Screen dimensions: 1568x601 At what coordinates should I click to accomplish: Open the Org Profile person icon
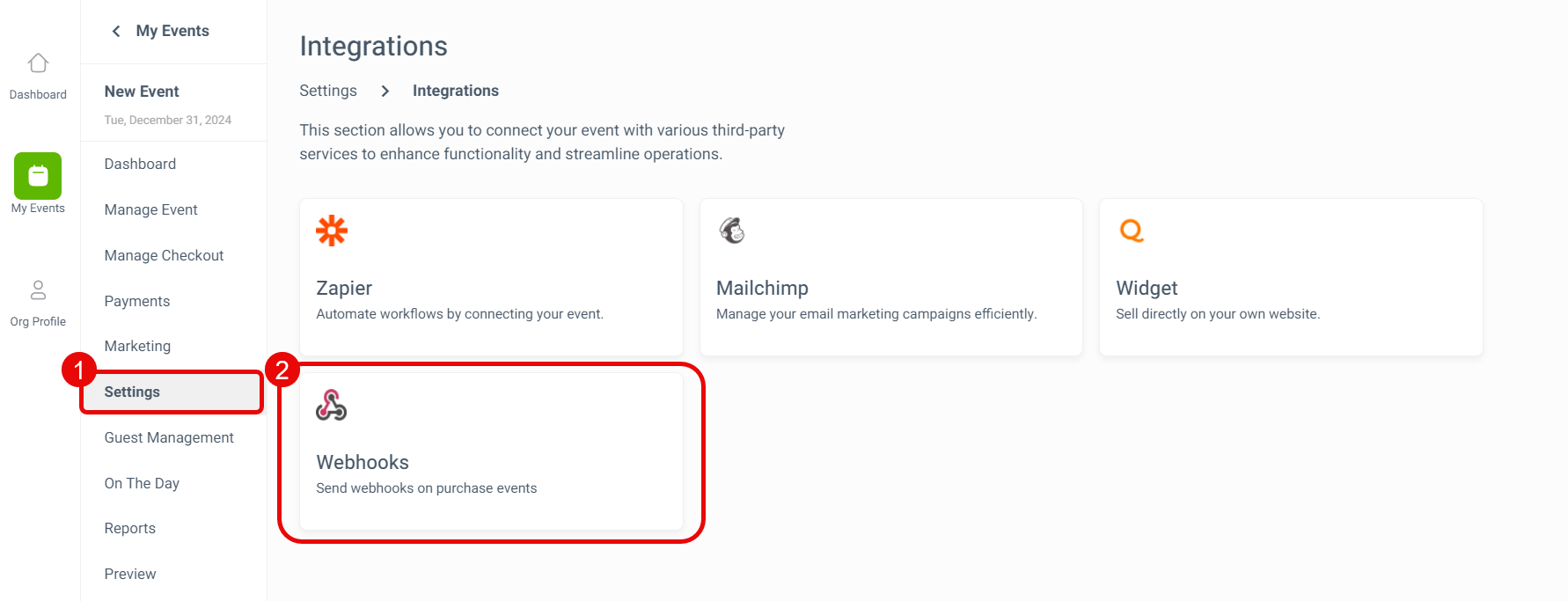[x=38, y=290]
